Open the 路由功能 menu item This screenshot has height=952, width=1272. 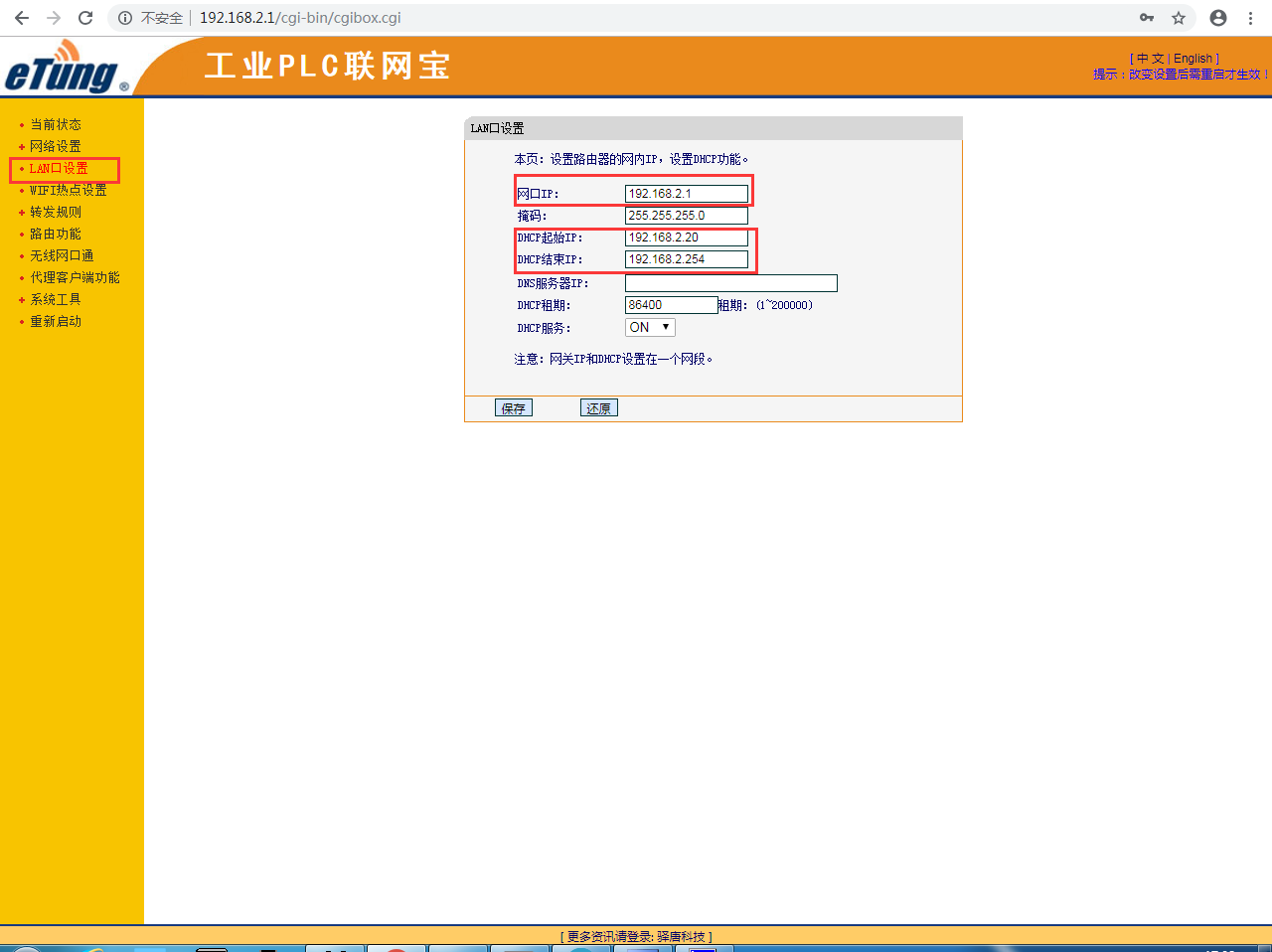(x=56, y=234)
